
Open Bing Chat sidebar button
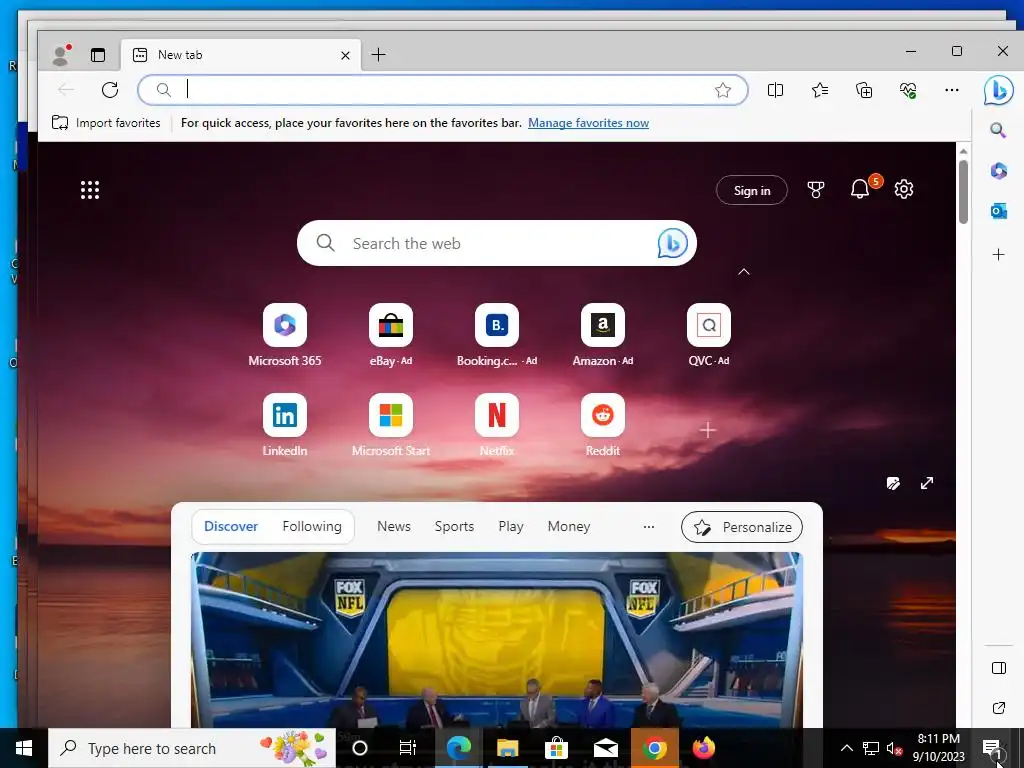click(x=999, y=90)
